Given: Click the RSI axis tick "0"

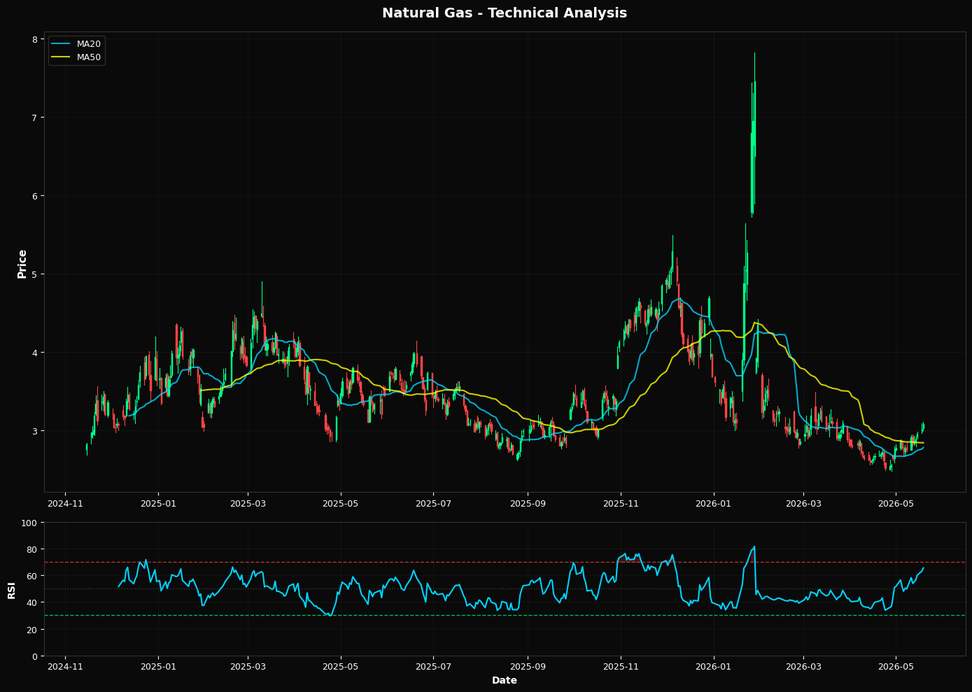Looking at the screenshot, I should pos(37,656).
